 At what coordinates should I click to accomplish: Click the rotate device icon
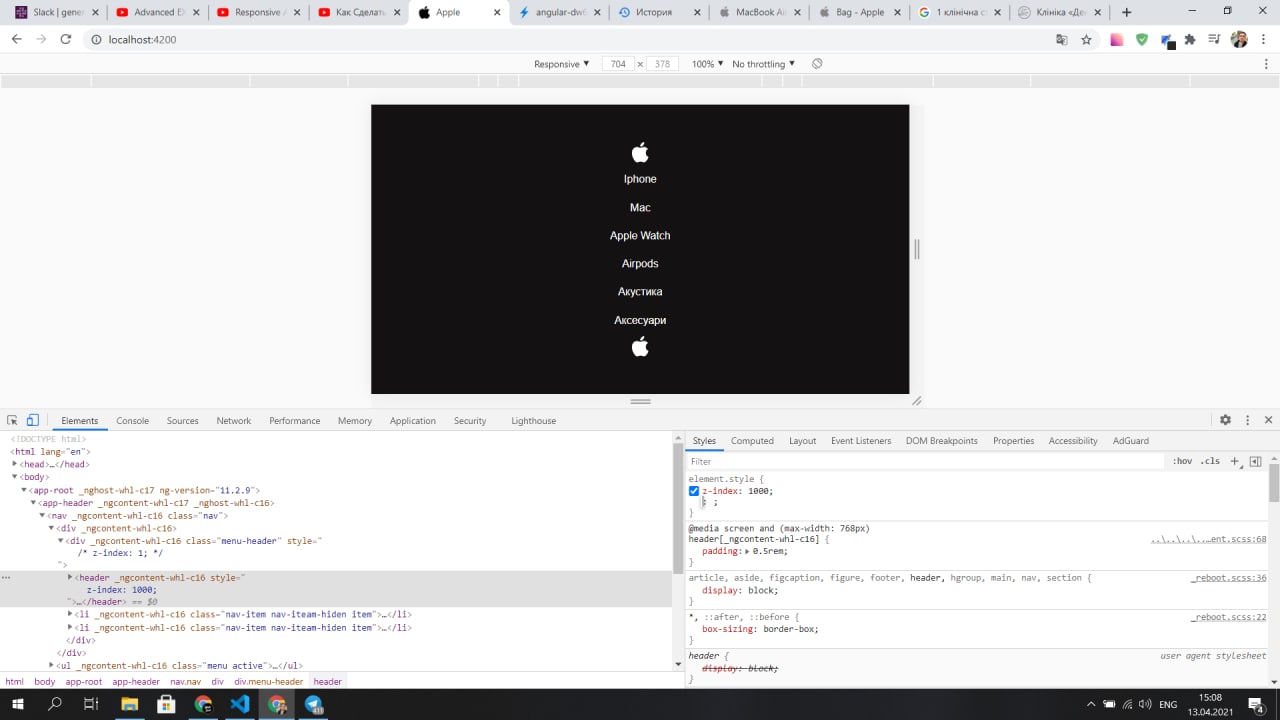(x=817, y=64)
